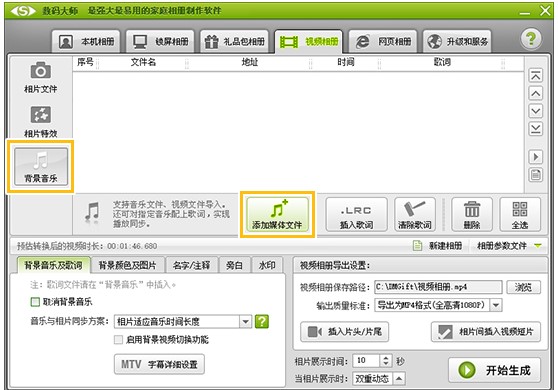Click the .LRC 插入歌词 button
Image resolution: width=558 pixels, height=390 pixels.
click(356, 215)
